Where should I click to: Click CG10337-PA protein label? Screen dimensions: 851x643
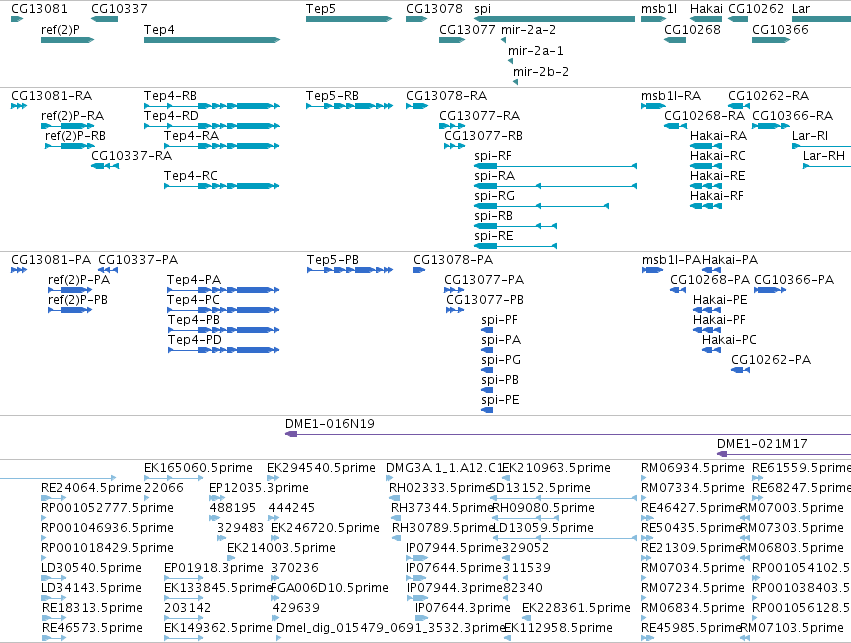138,260
